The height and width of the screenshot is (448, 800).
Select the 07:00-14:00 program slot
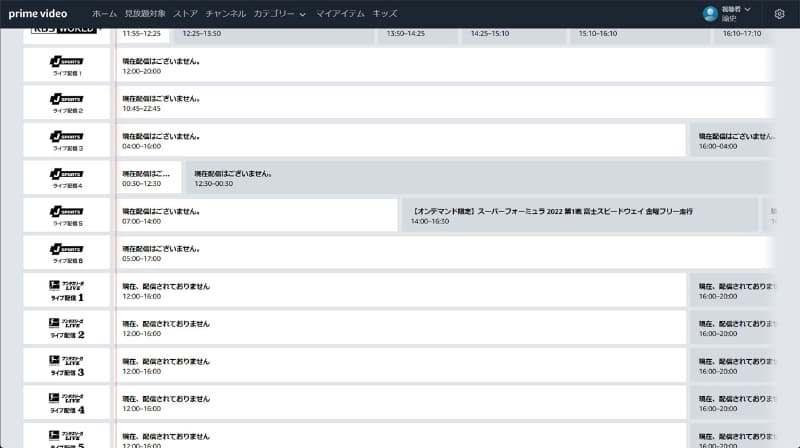click(x=257, y=215)
